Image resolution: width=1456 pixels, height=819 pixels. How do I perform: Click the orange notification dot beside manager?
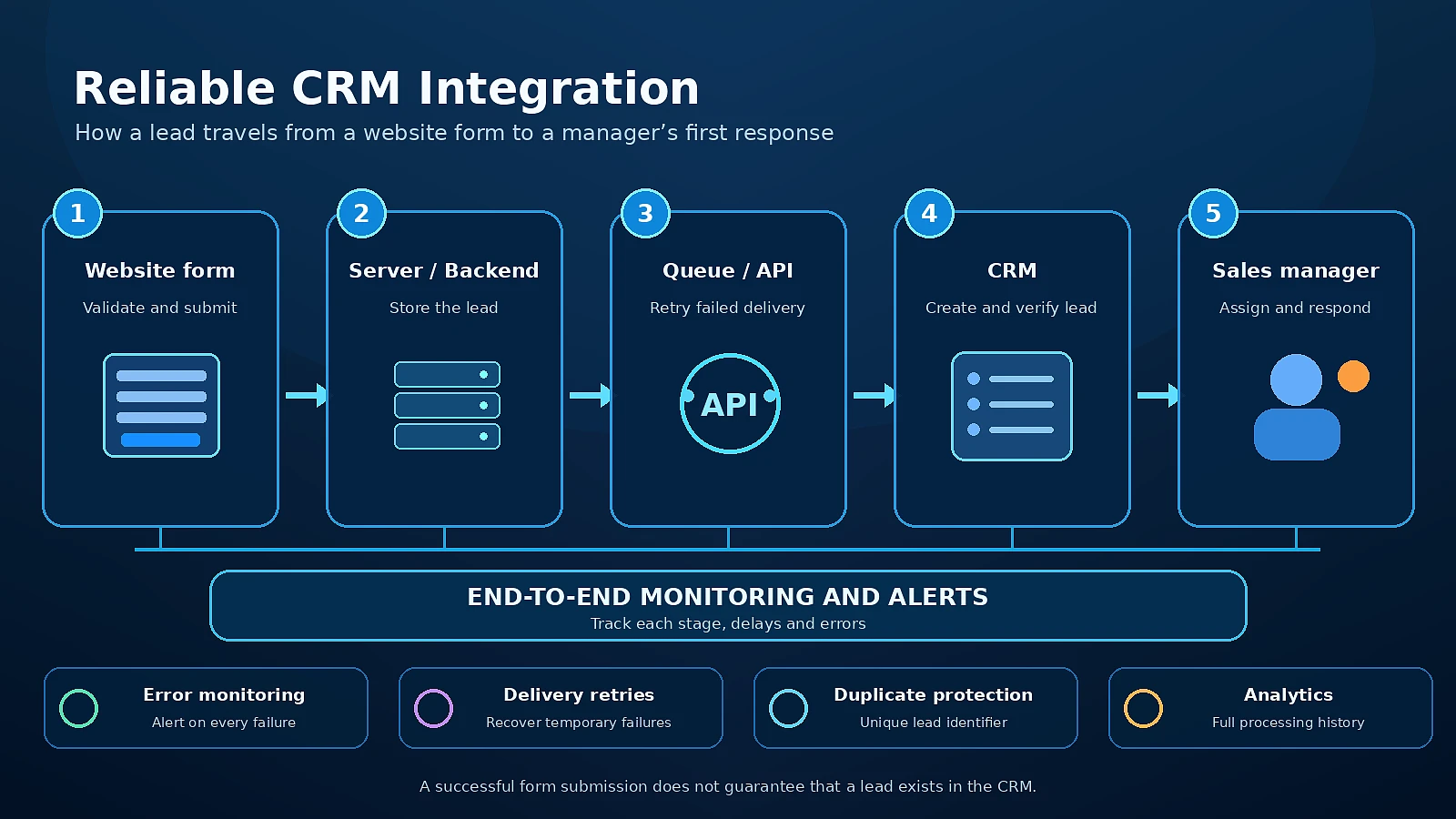tap(1353, 376)
